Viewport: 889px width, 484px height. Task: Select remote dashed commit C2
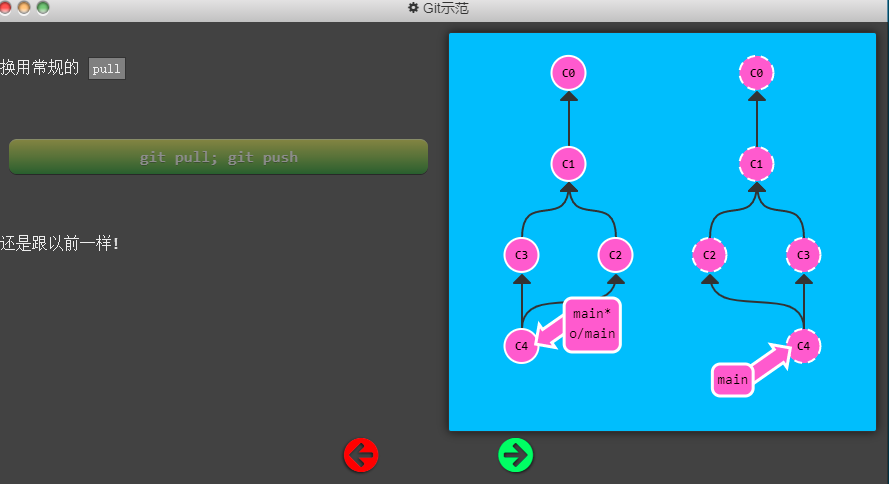coord(709,255)
